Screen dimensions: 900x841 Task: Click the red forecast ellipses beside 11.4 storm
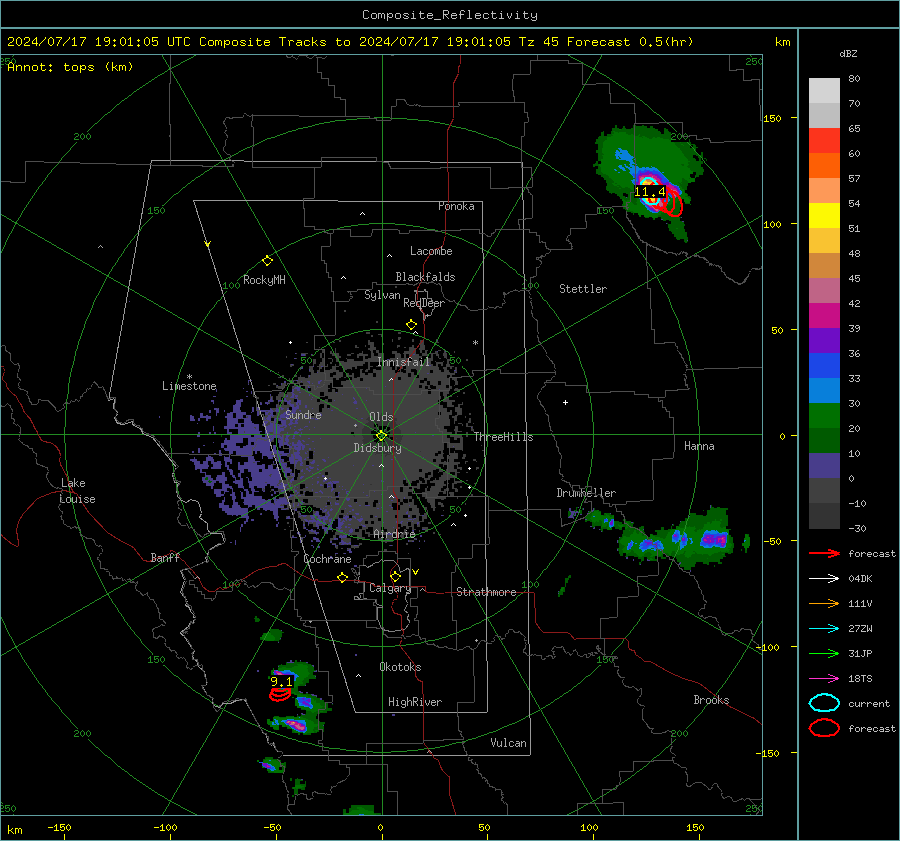[x=672, y=204]
